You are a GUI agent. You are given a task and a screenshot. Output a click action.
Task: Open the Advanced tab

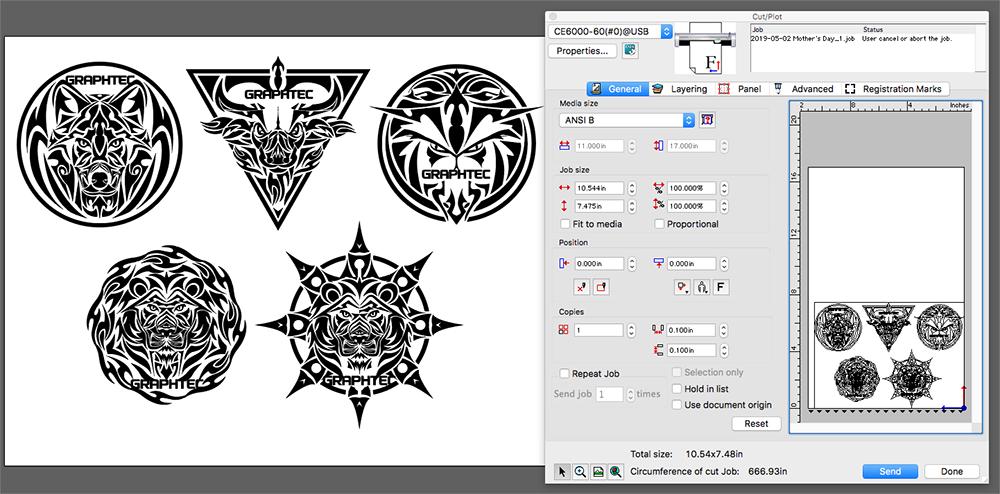tap(804, 89)
